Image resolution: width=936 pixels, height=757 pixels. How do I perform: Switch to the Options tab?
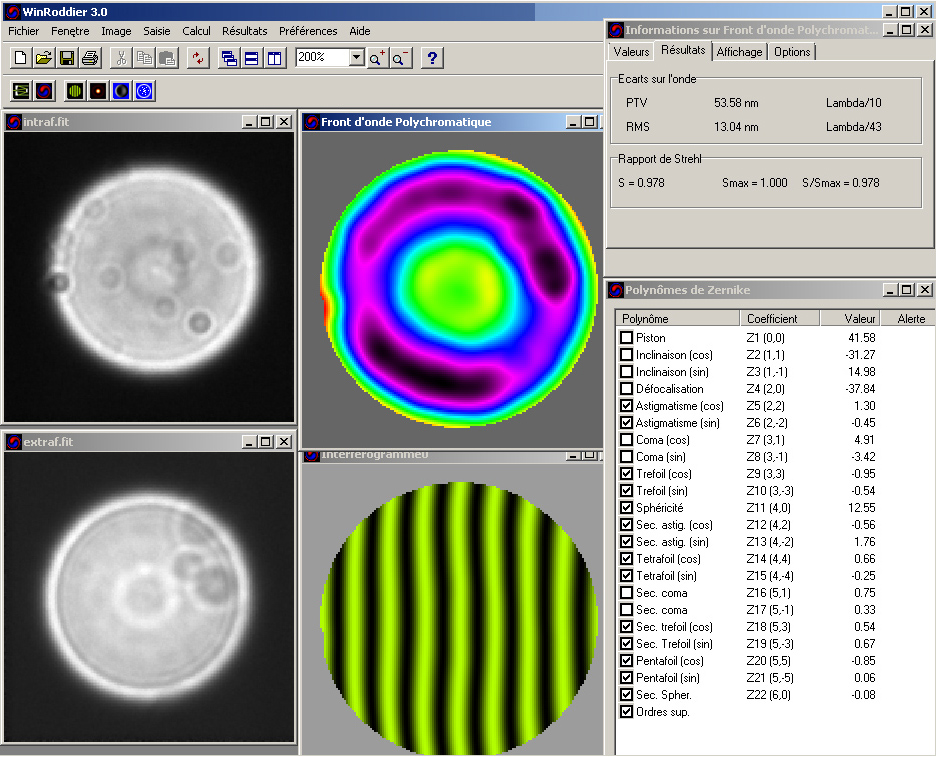coord(792,52)
